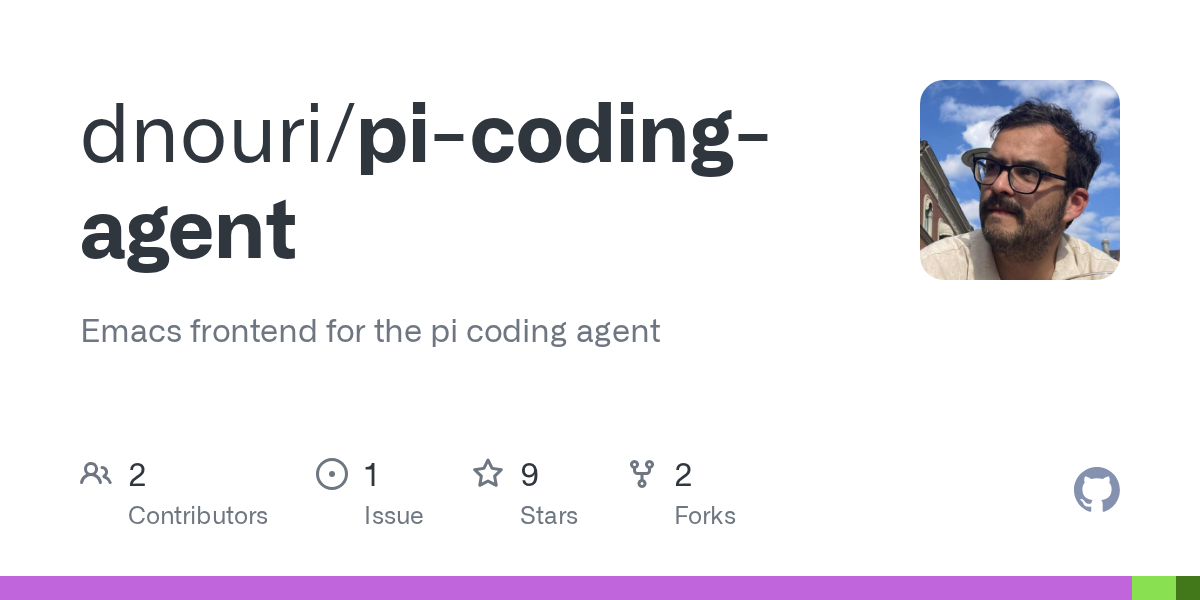Image resolution: width=1200 pixels, height=600 pixels.
Task: Open the profile avatar photo
Action: pyautogui.click(x=1019, y=180)
